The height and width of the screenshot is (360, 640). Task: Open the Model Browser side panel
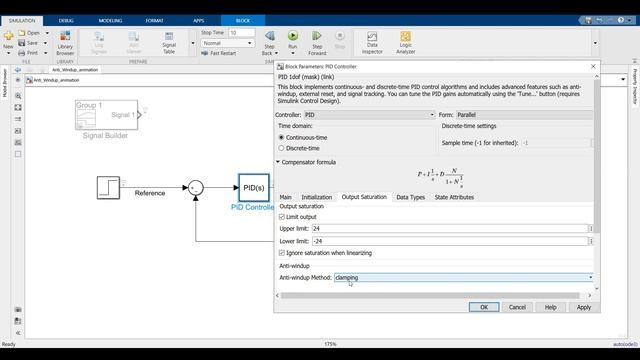tap(5, 83)
